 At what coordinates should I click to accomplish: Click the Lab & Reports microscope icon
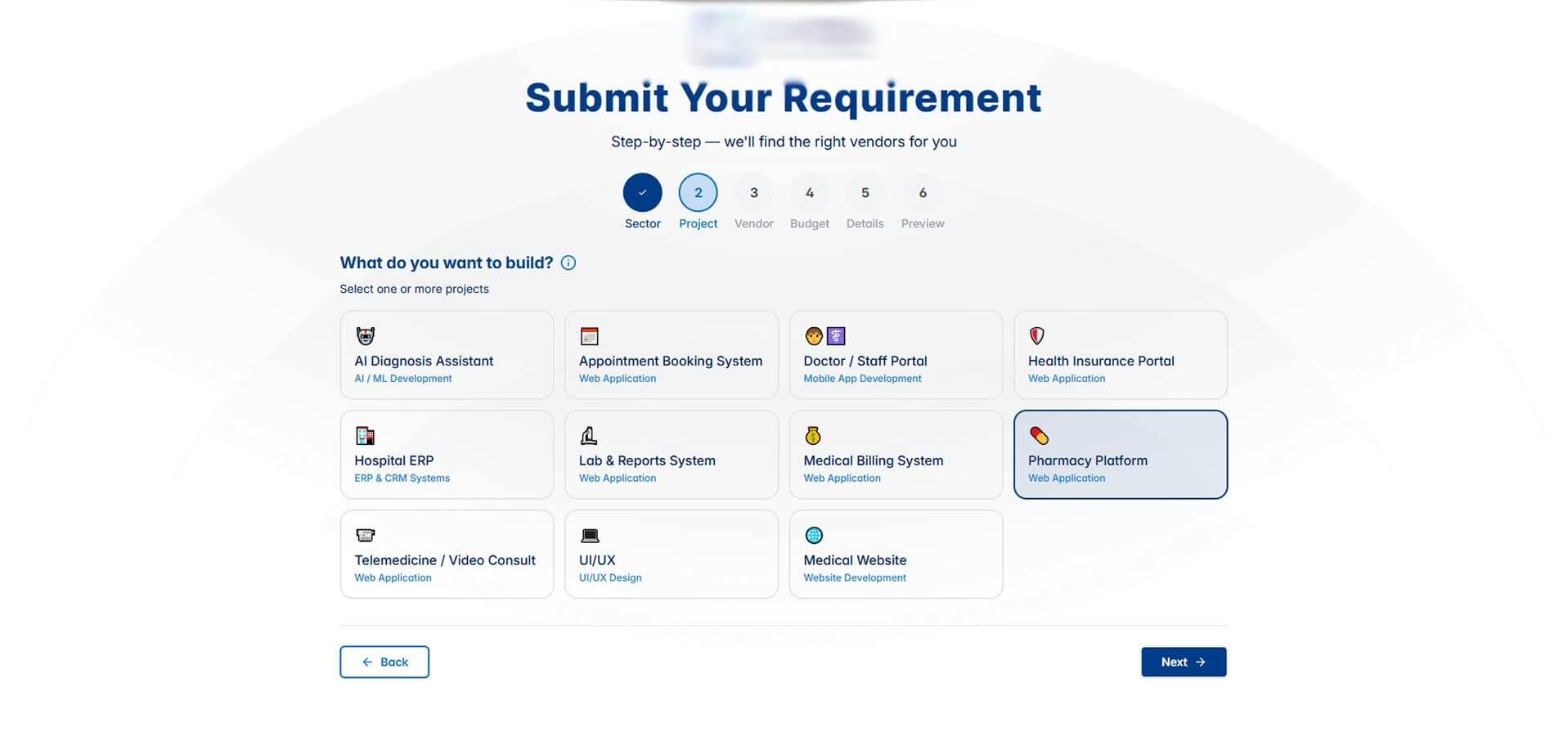(589, 435)
